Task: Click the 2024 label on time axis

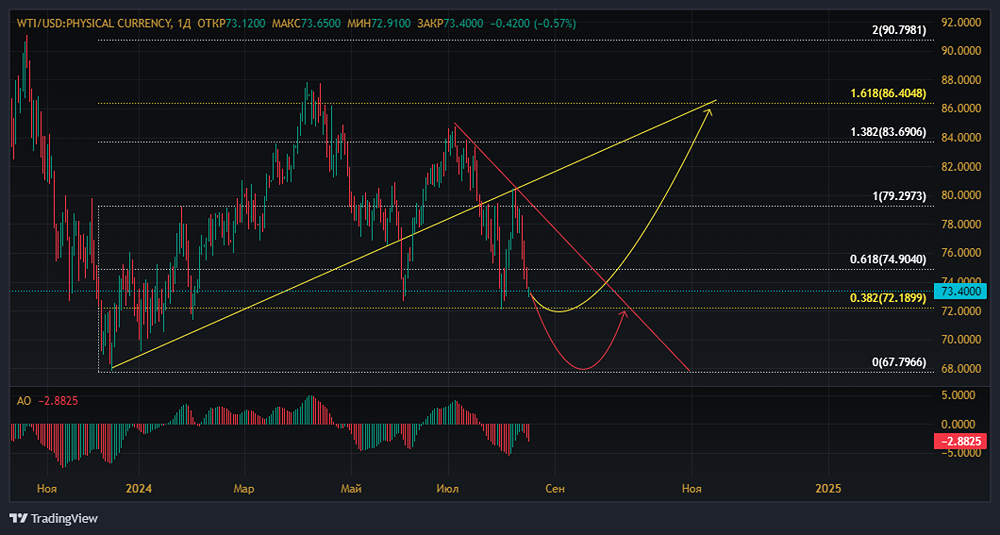Action: pos(138,489)
